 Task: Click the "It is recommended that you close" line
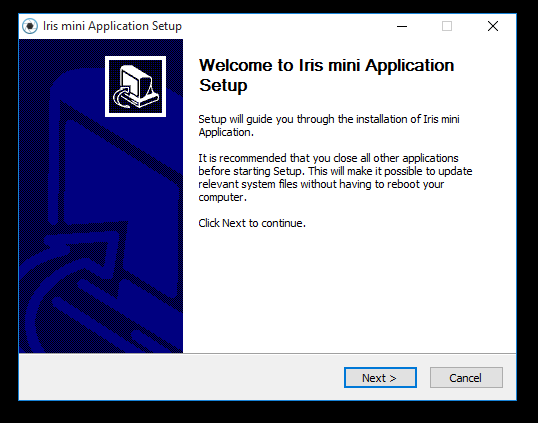point(328,158)
